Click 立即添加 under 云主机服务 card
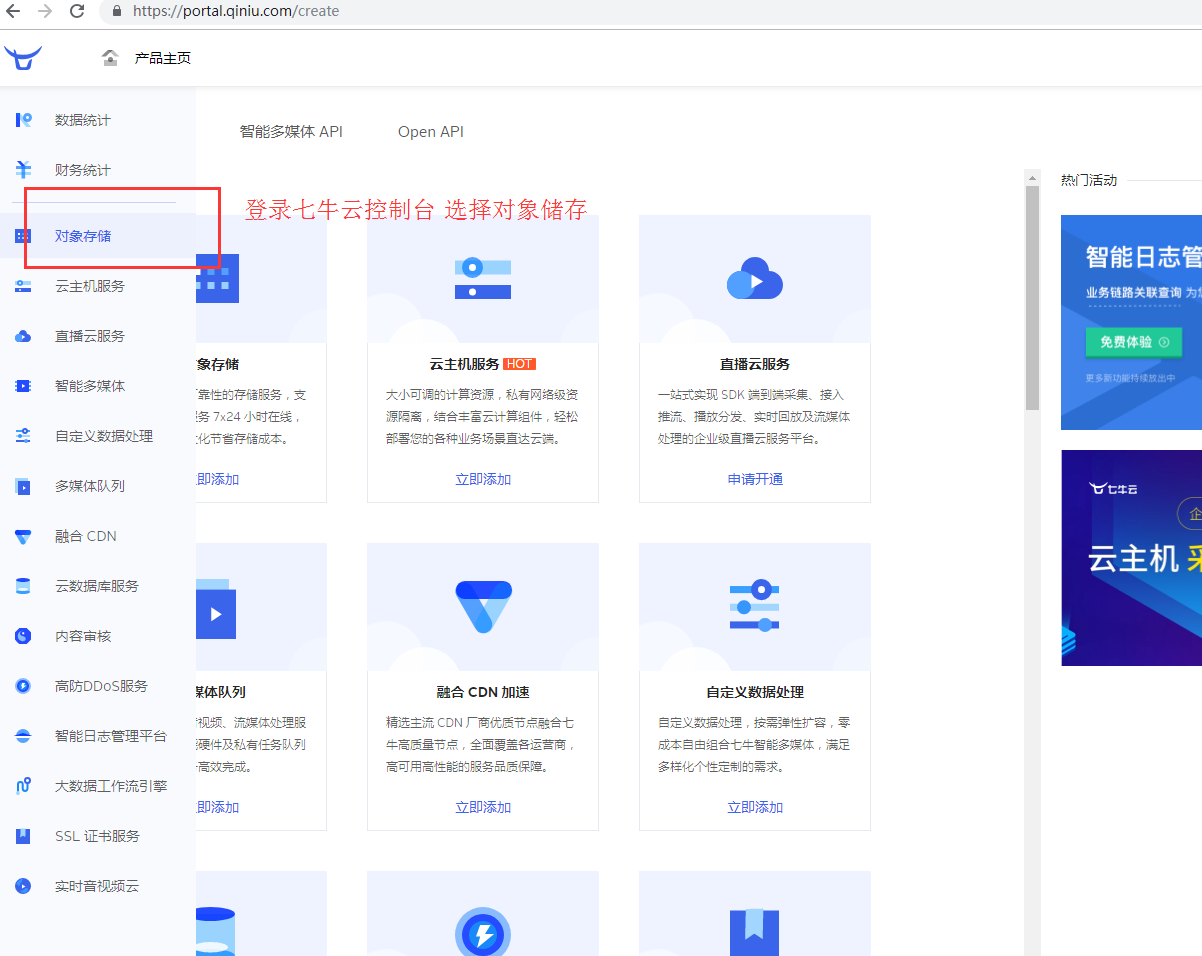This screenshot has height=956, width=1202. 483,479
